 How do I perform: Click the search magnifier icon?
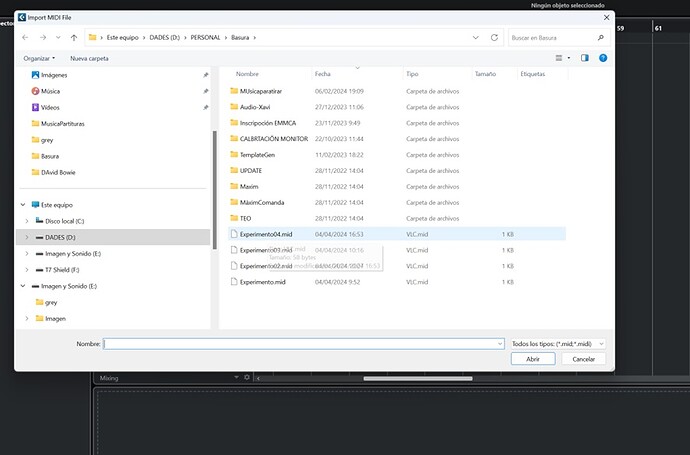601,38
